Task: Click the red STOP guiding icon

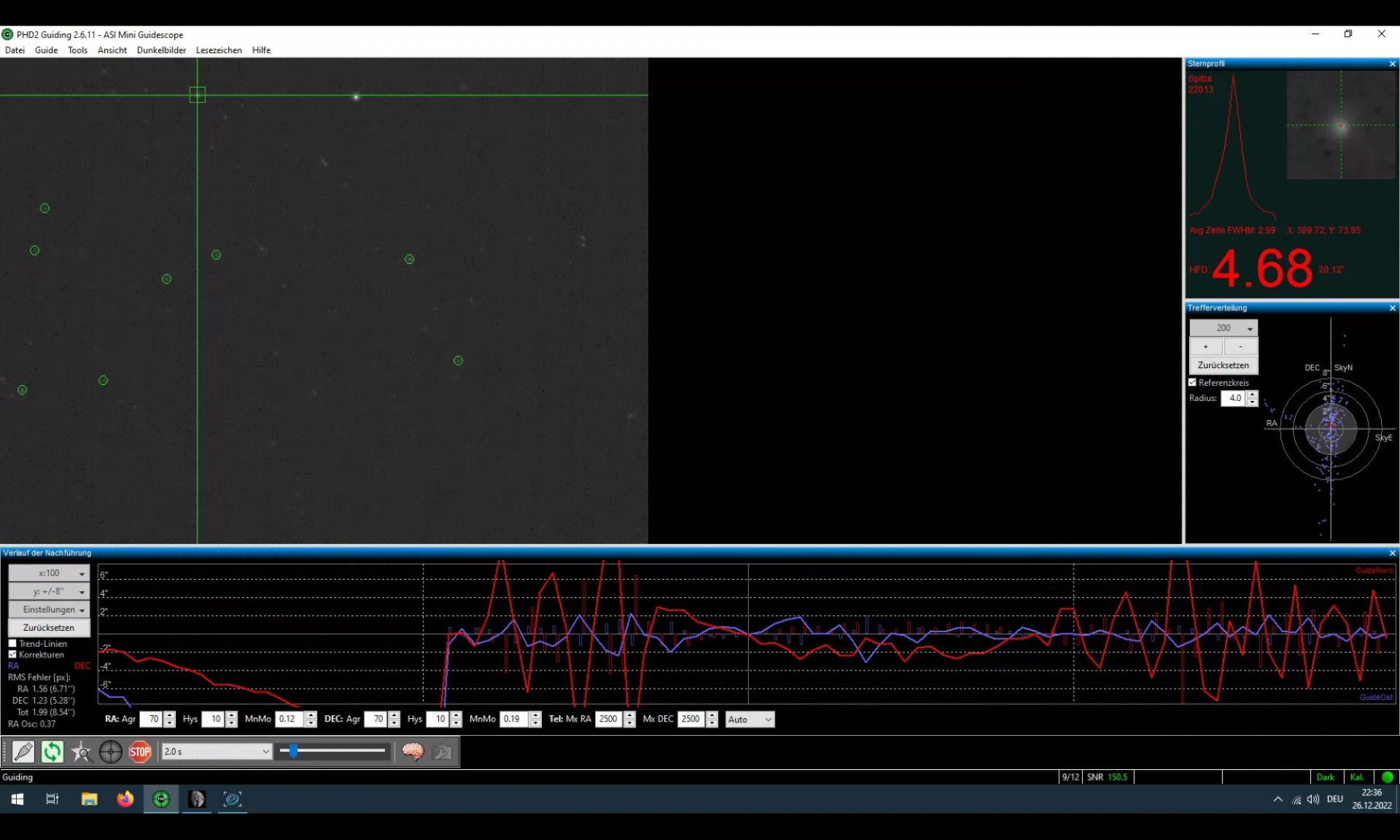Action: 140,751
